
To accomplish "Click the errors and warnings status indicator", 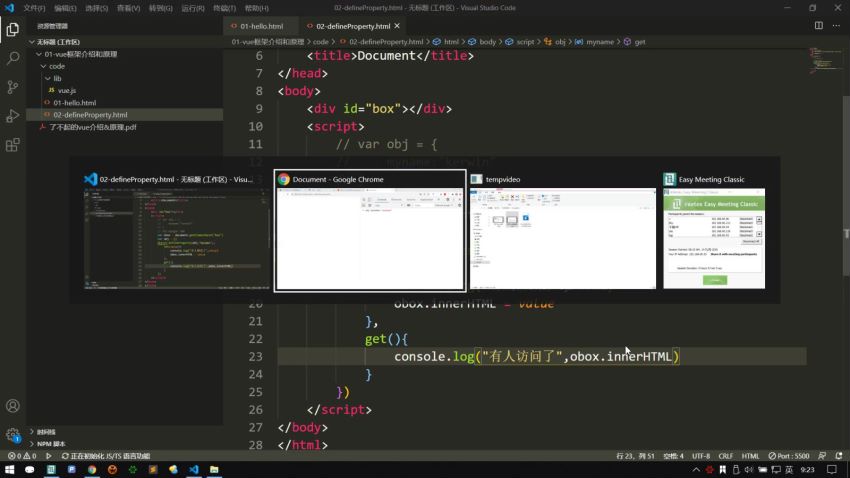I will pos(22,456).
